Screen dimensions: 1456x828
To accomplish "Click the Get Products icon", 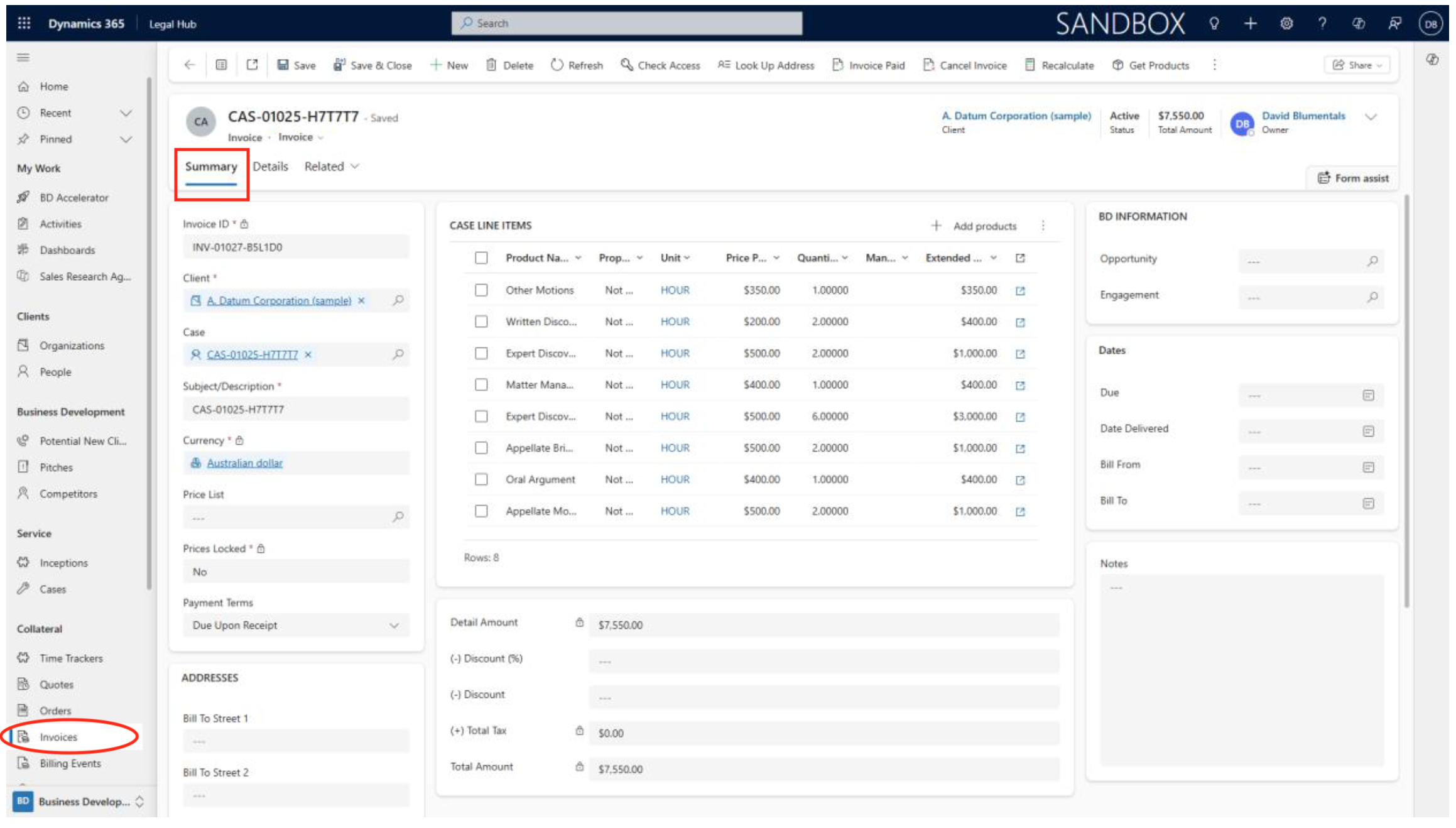I will [1117, 65].
